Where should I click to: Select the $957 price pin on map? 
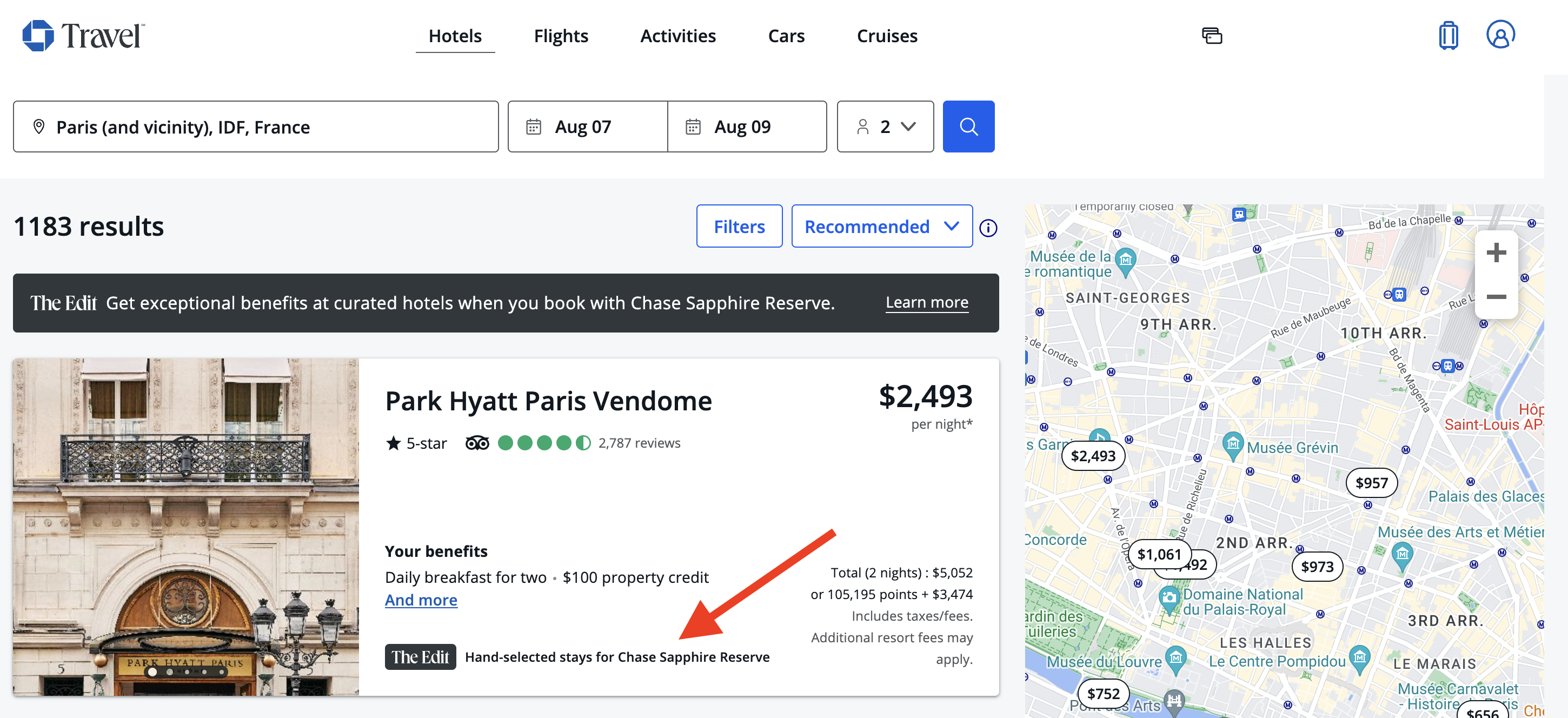(x=1371, y=482)
